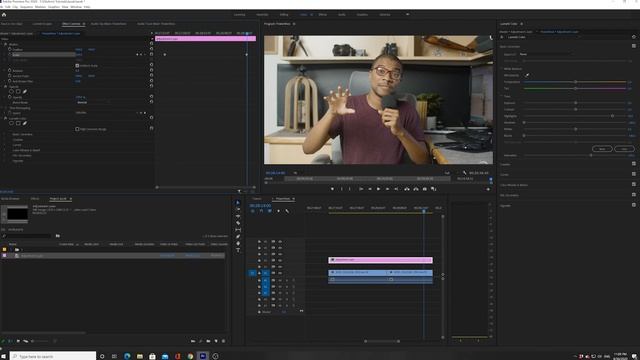640x360 pixels.
Task: Export a frame using the camera icon
Action: 424,189
